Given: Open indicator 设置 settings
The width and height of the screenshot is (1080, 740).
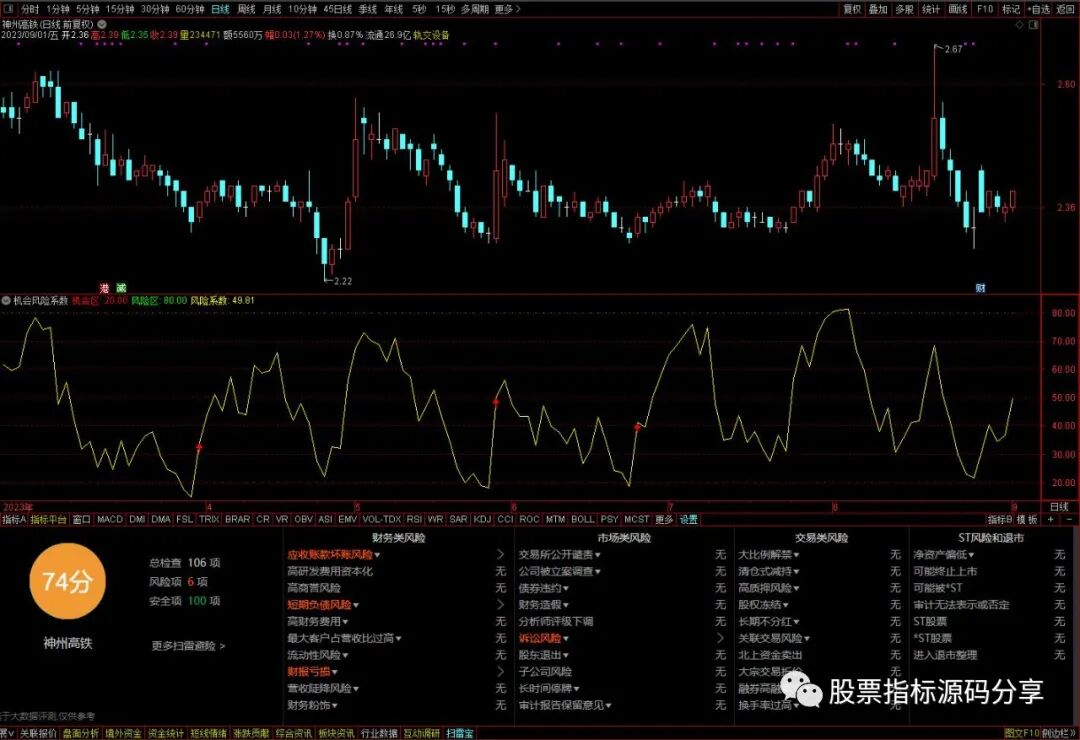Looking at the screenshot, I should (689, 519).
